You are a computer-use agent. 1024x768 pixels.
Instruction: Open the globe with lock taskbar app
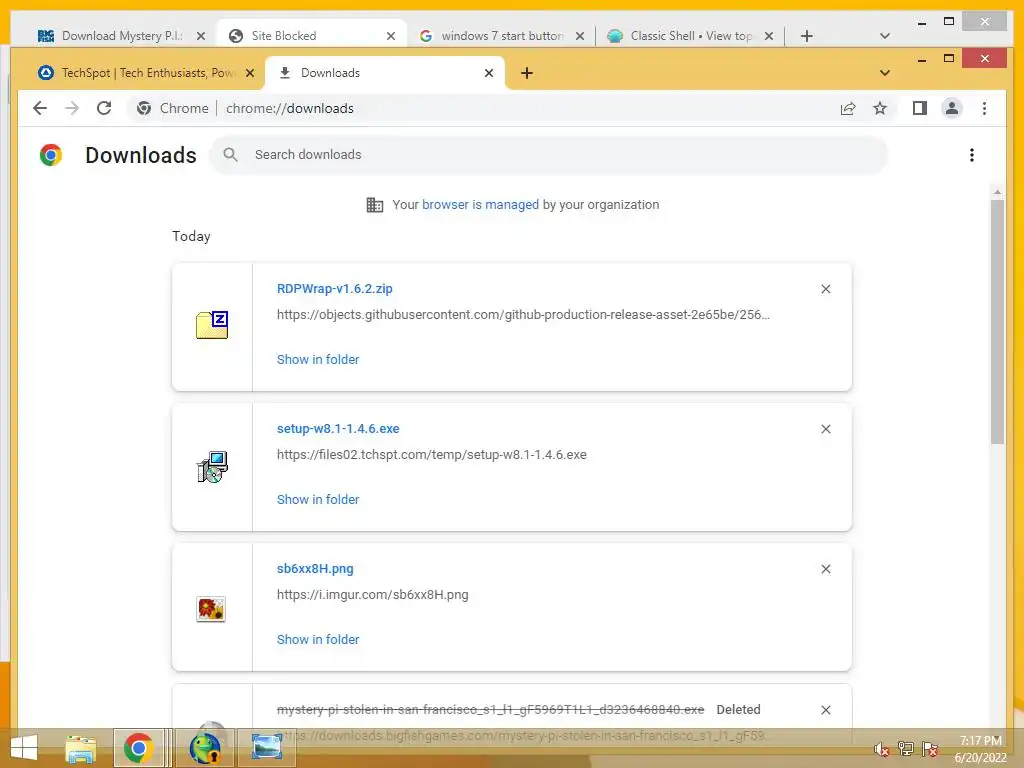coord(204,748)
